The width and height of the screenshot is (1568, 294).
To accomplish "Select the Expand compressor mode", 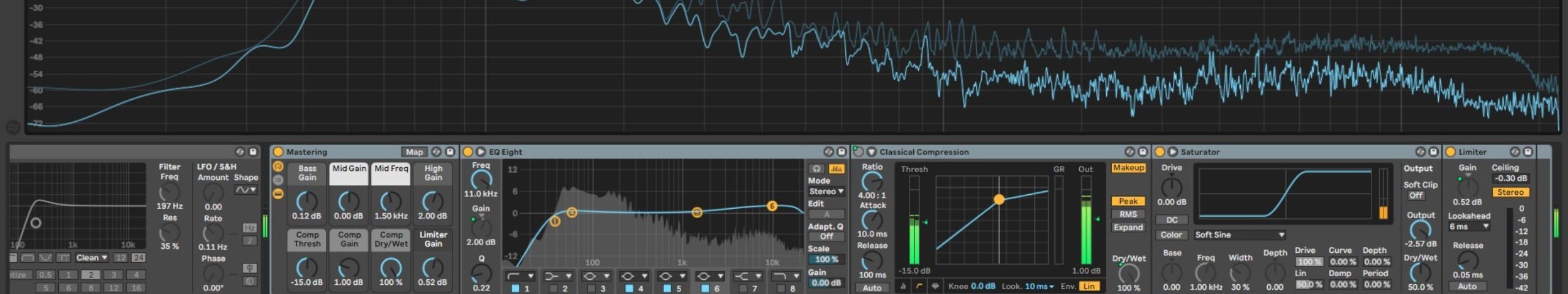I will pyautogui.click(x=1128, y=227).
